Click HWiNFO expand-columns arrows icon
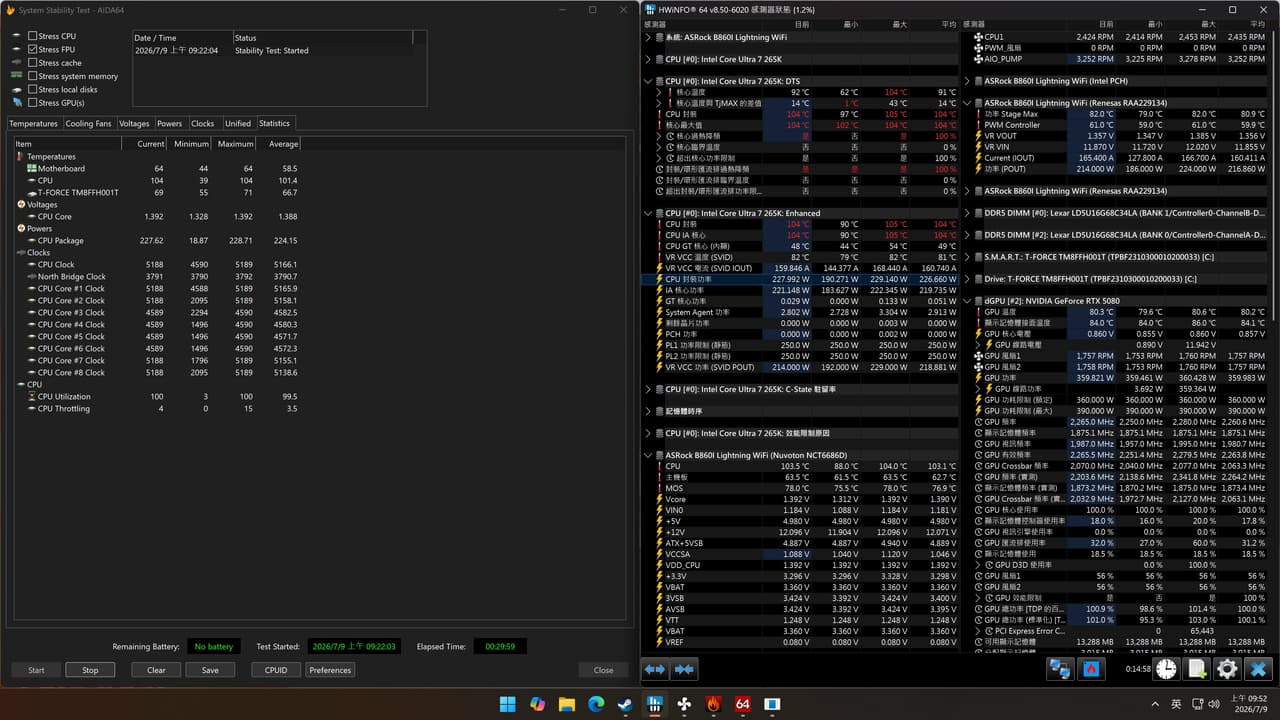Image resolution: width=1280 pixels, height=720 pixels. (x=655, y=669)
